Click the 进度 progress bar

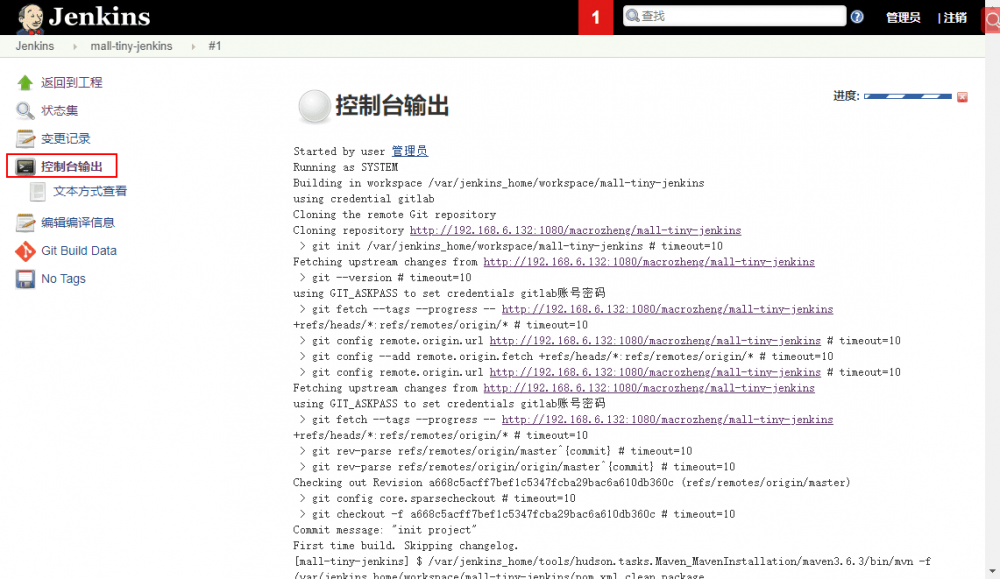(907, 95)
